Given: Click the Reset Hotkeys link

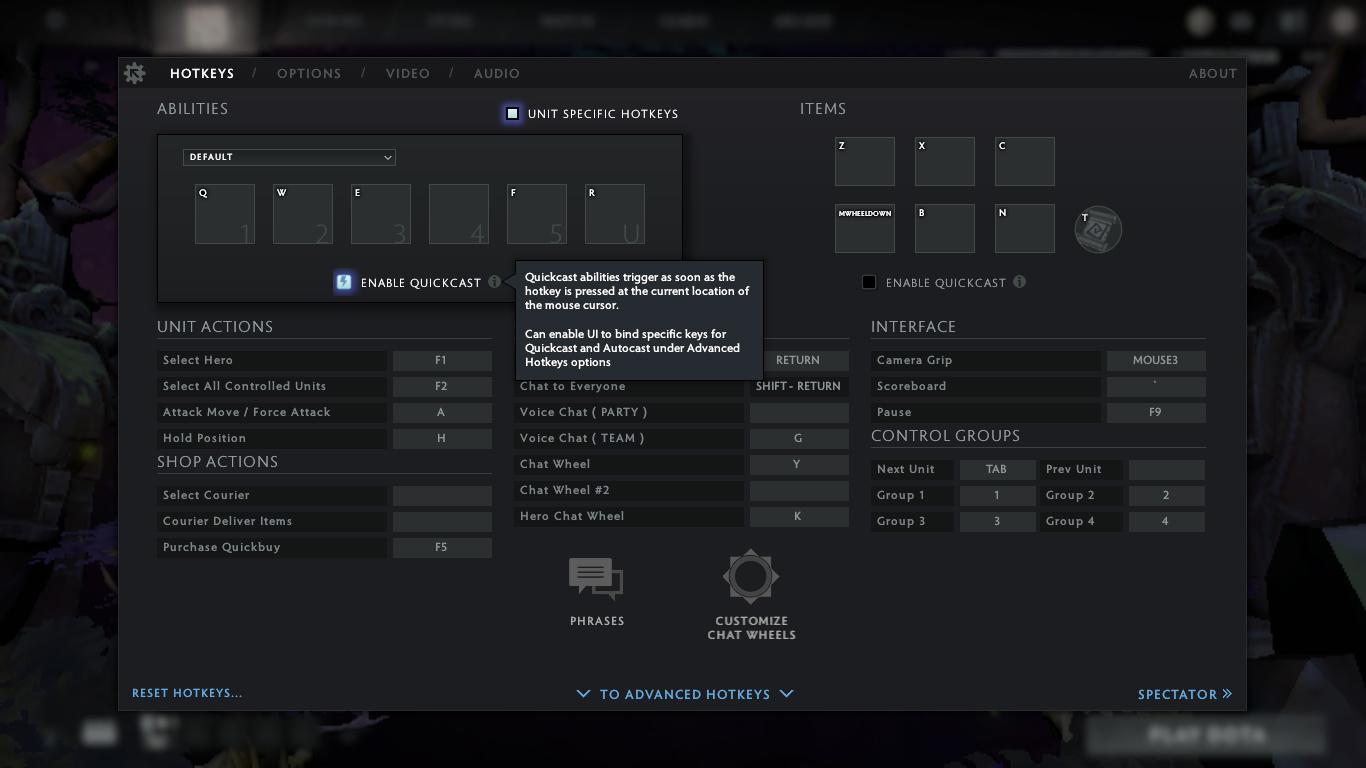Looking at the screenshot, I should tap(187, 693).
